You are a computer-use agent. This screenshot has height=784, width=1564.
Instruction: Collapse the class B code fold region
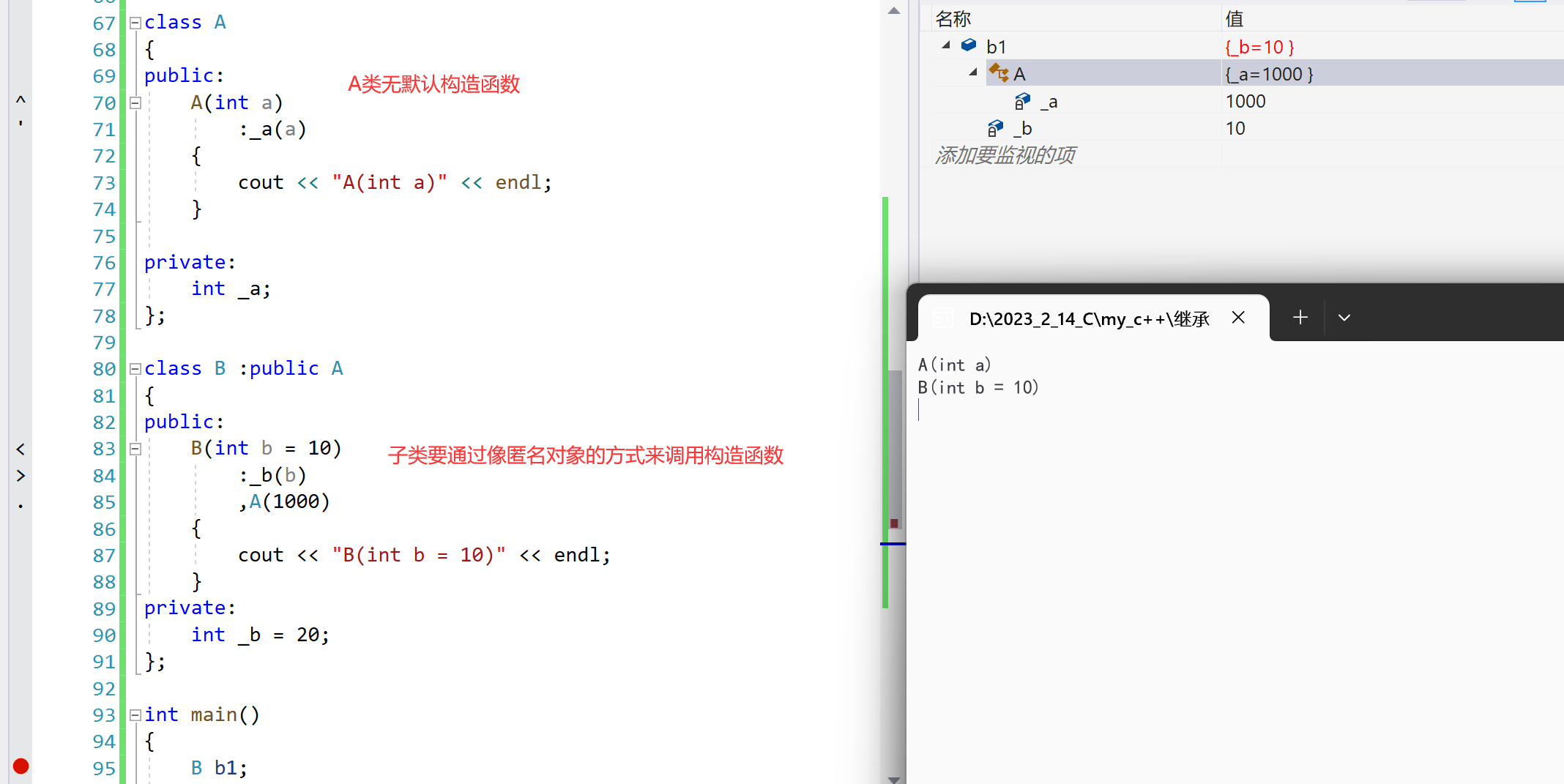tap(135, 369)
